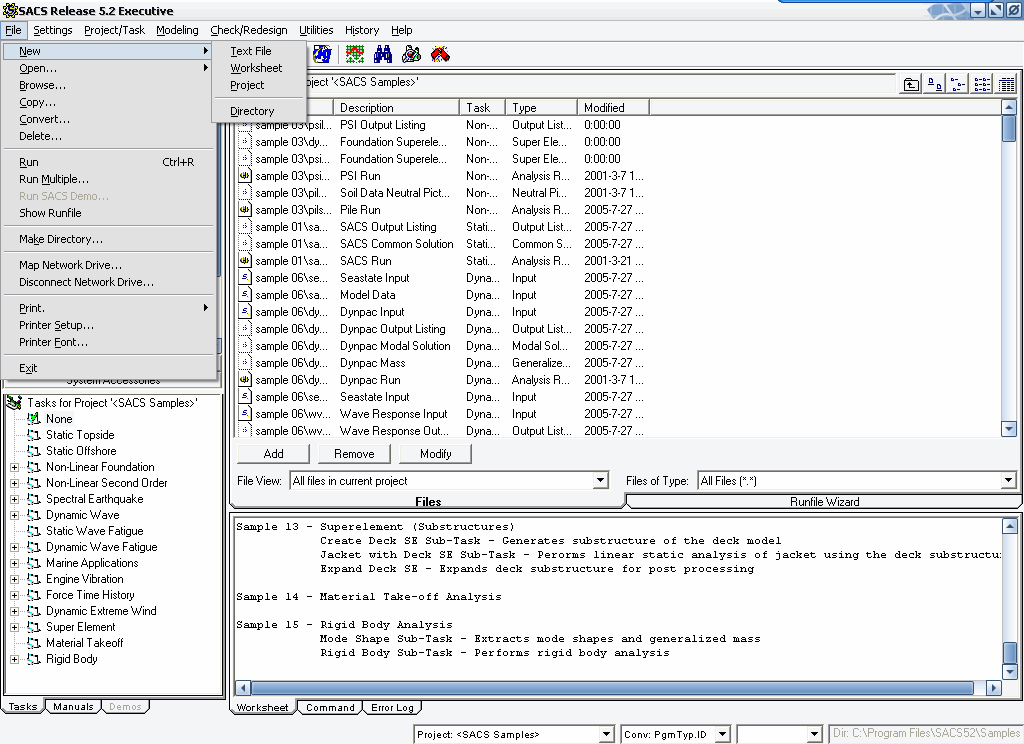1024x744 pixels.
Task: Click the magnifier inspection toolbar icon
Action: click(x=411, y=54)
